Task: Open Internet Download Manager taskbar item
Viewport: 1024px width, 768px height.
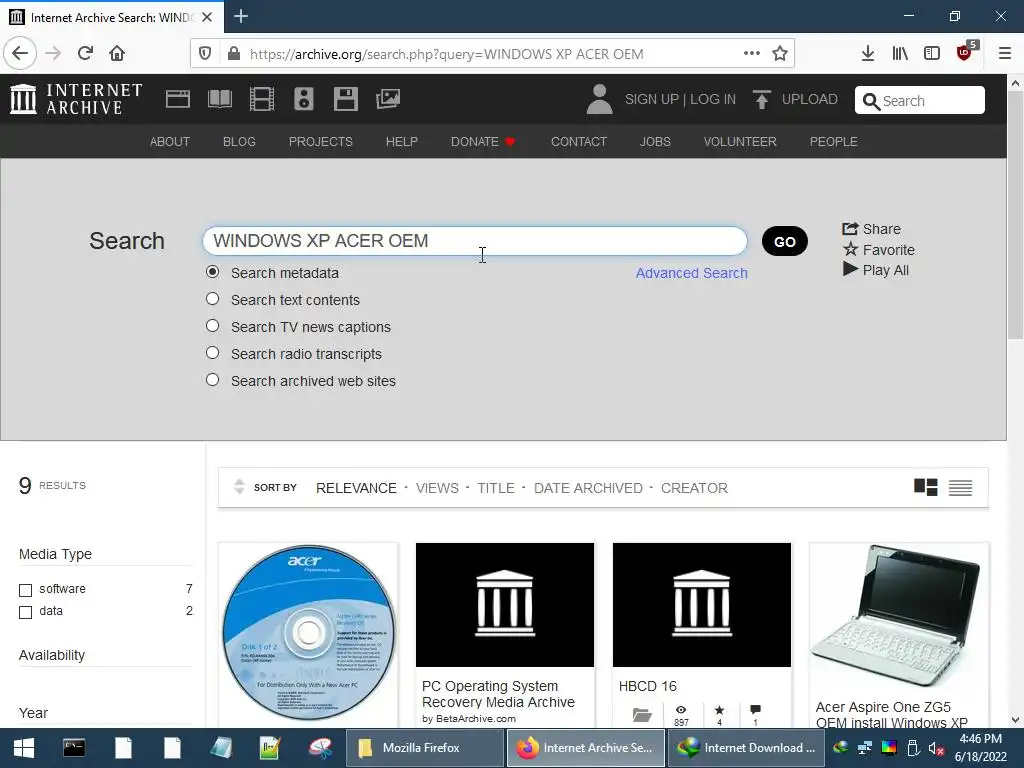Action: click(x=746, y=748)
